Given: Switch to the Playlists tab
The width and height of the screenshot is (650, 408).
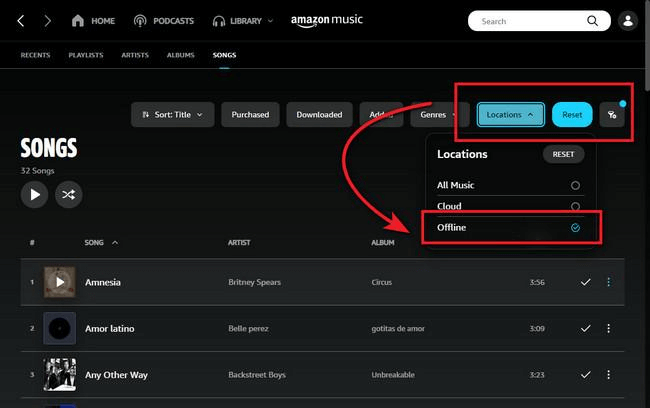Looking at the screenshot, I should pos(85,56).
